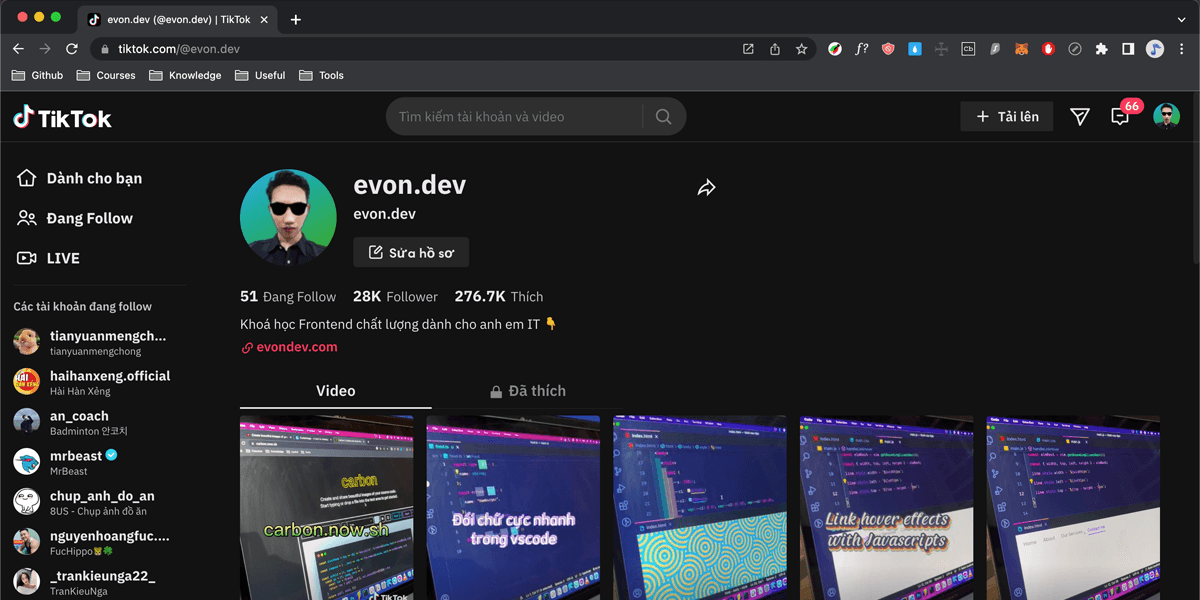The width and height of the screenshot is (1200, 600).
Task: Select the evon.dev TikTok browser tab
Action: click(x=178, y=19)
